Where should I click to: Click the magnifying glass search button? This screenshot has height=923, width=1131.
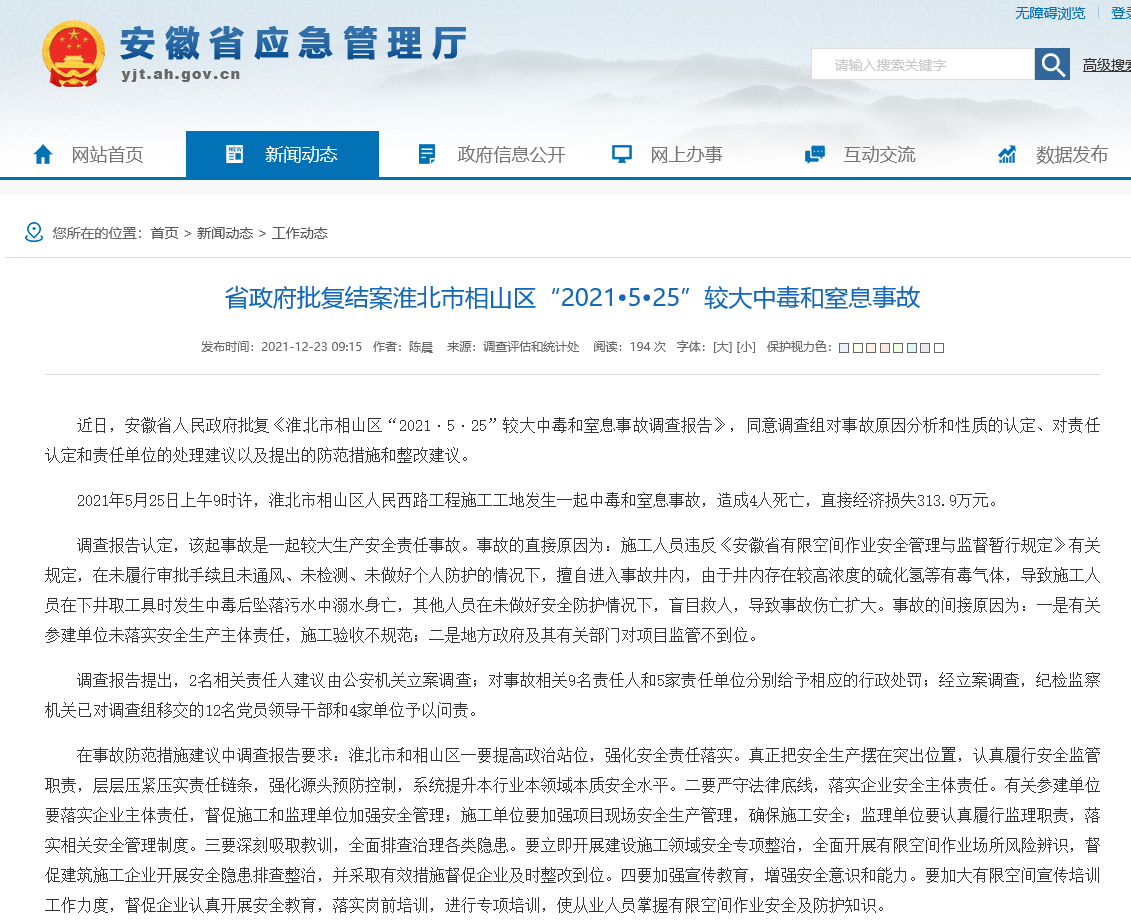[1052, 65]
